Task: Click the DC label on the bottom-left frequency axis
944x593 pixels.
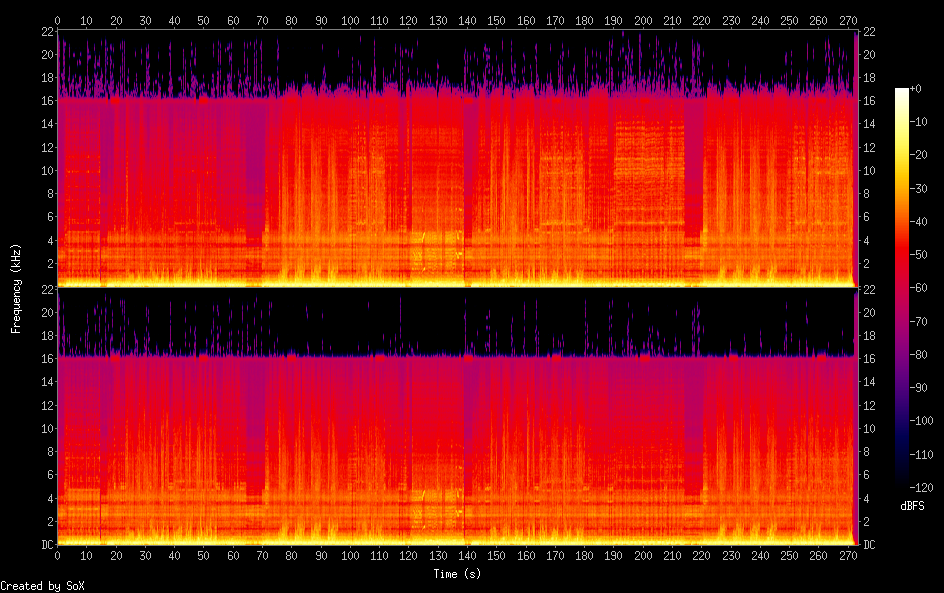Action: (44, 545)
